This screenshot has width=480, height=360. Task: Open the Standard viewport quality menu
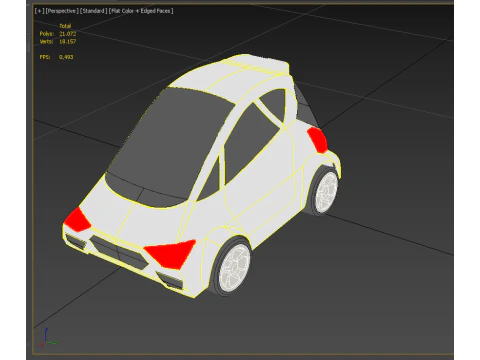[x=94, y=11]
